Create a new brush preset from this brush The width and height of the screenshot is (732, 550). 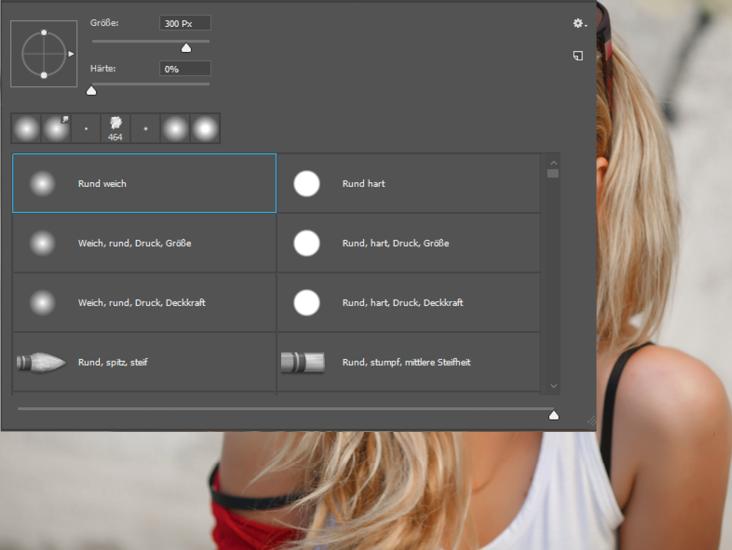pyautogui.click(x=578, y=56)
